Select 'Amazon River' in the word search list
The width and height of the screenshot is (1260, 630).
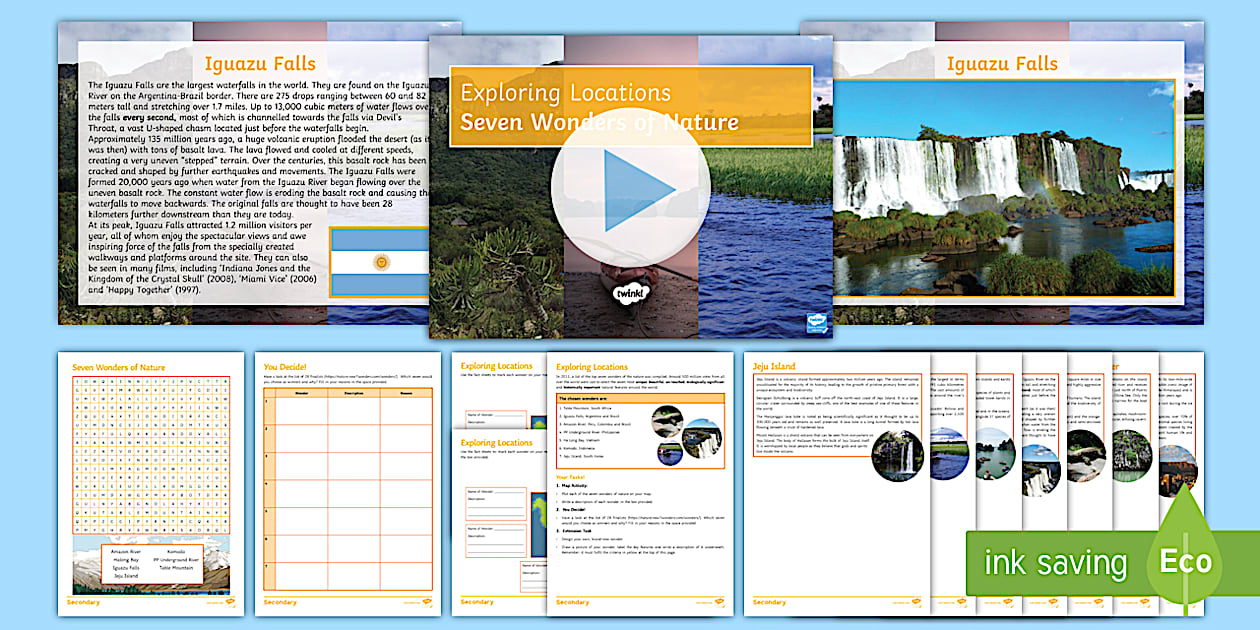coord(126,552)
